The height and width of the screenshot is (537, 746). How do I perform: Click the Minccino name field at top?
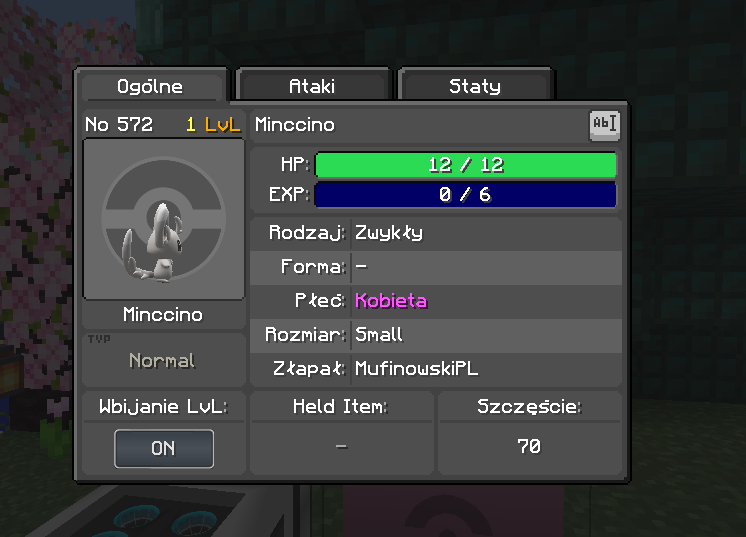[420, 125]
